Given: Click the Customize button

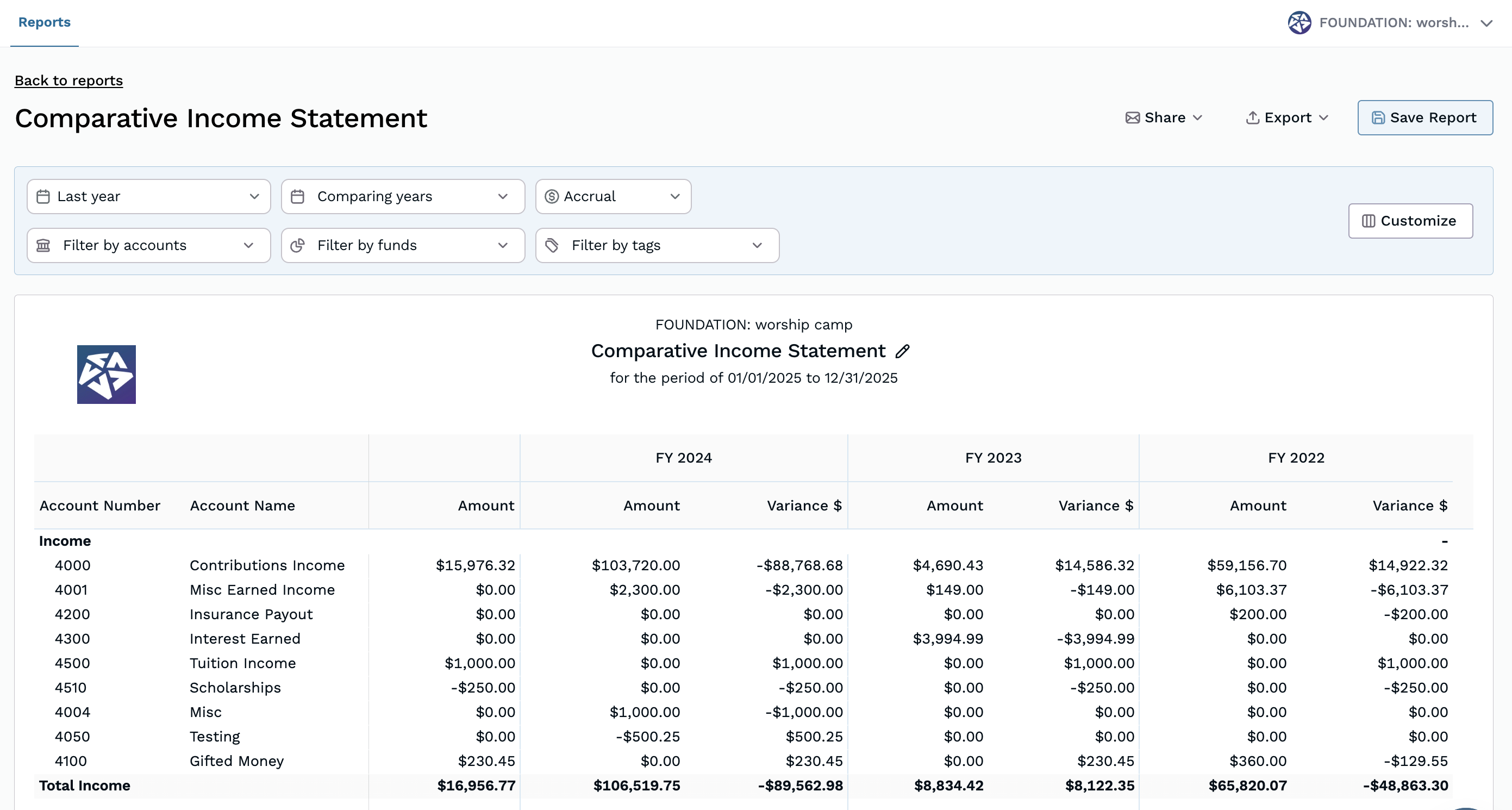Looking at the screenshot, I should [x=1410, y=221].
